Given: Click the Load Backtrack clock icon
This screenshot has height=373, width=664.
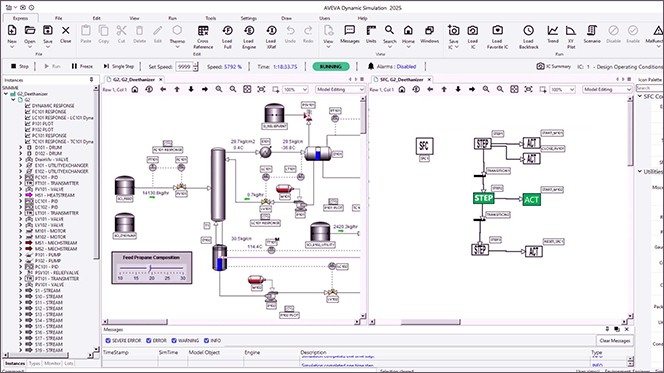Looking at the screenshot, I should click(528, 30).
